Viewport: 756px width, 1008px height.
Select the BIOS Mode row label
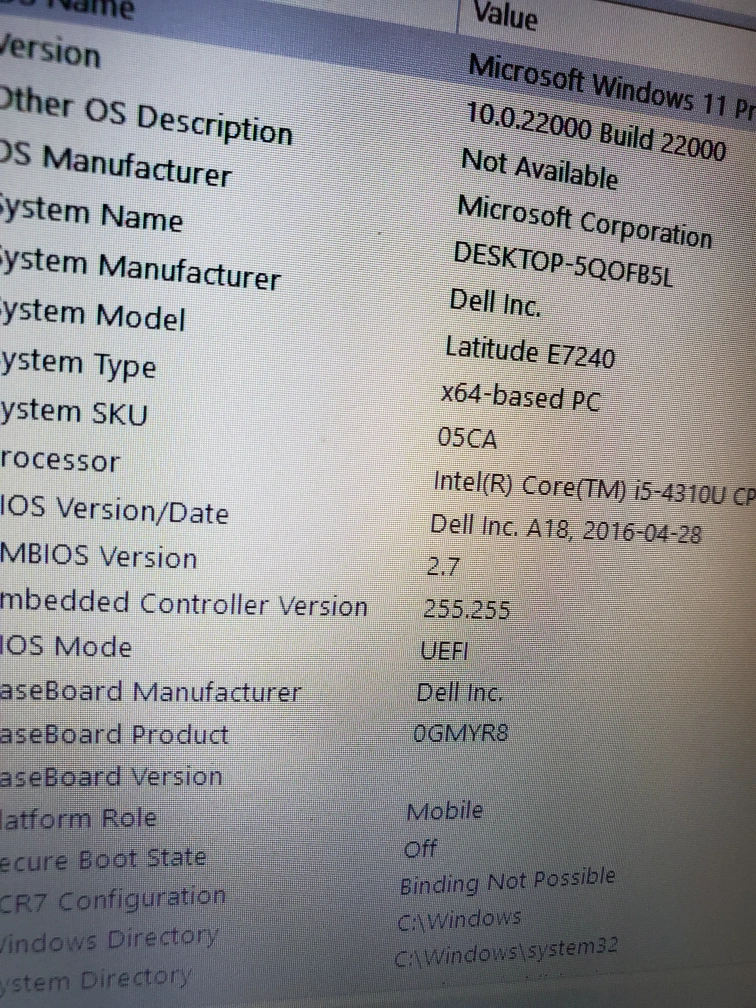[x=66, y=645]
